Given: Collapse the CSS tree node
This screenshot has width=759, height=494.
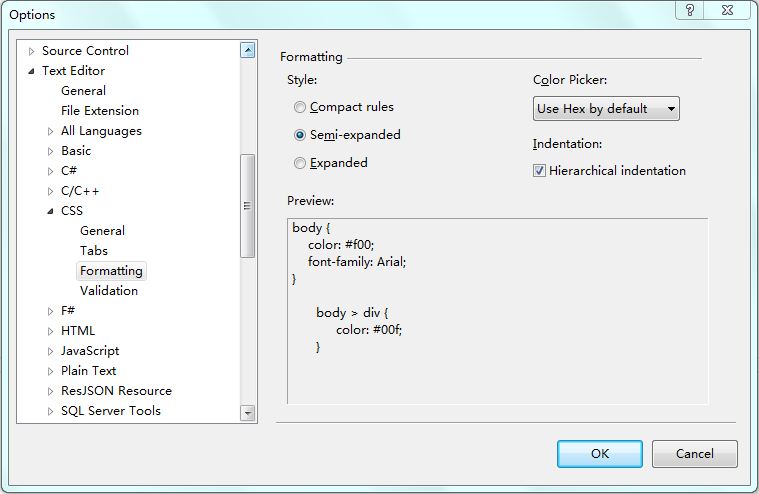Looking at the screenshot, I should point(50,211).
